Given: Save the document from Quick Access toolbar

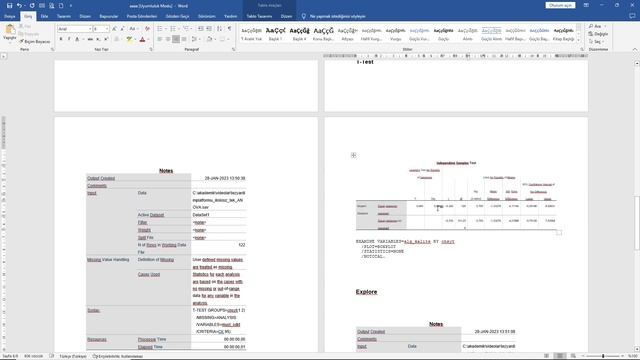Looking at the screenshot, I should 9,6.
